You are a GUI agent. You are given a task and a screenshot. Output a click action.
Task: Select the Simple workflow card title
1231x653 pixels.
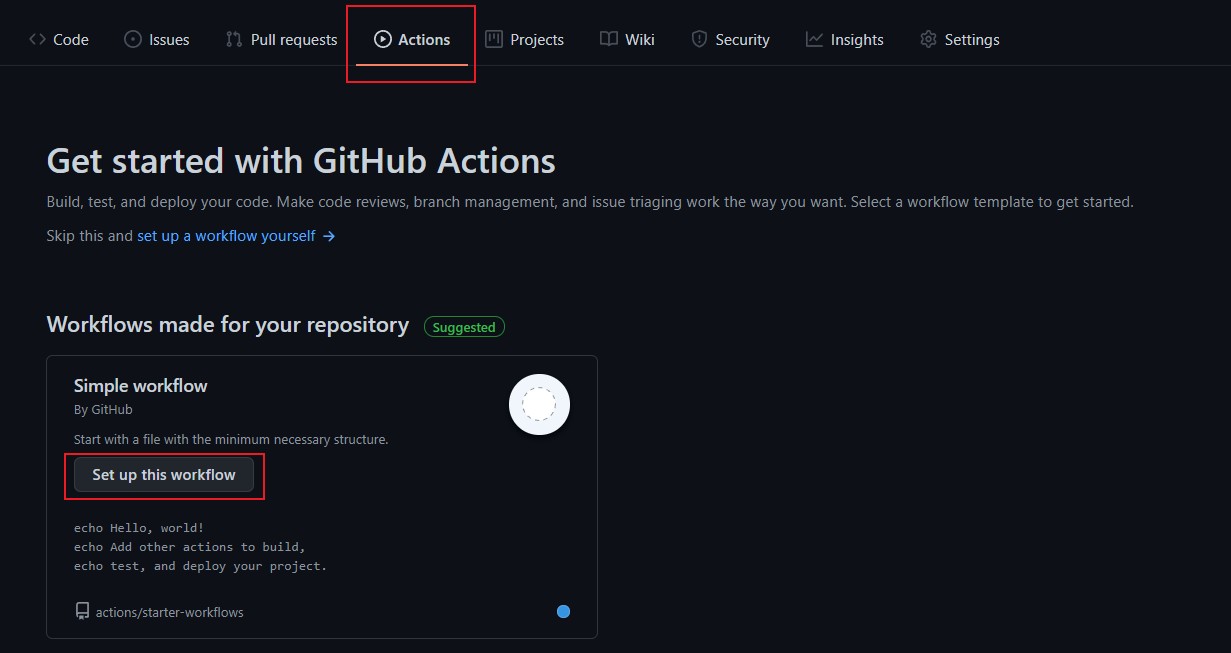tap(141, 386)
